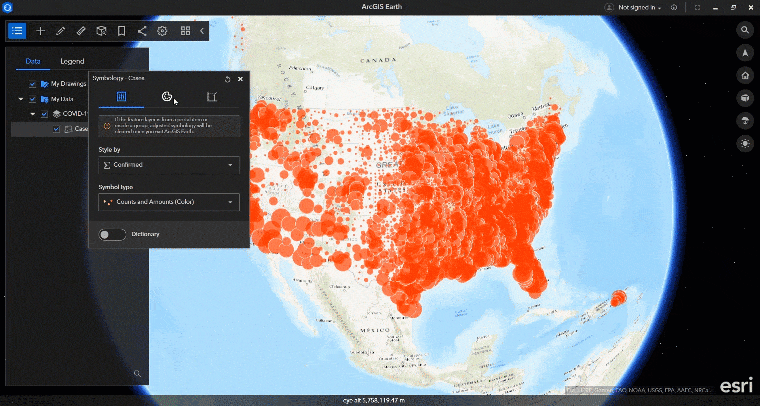Reset symbology with the undo icon
The image size is (760, 406).
coord(227,78)
